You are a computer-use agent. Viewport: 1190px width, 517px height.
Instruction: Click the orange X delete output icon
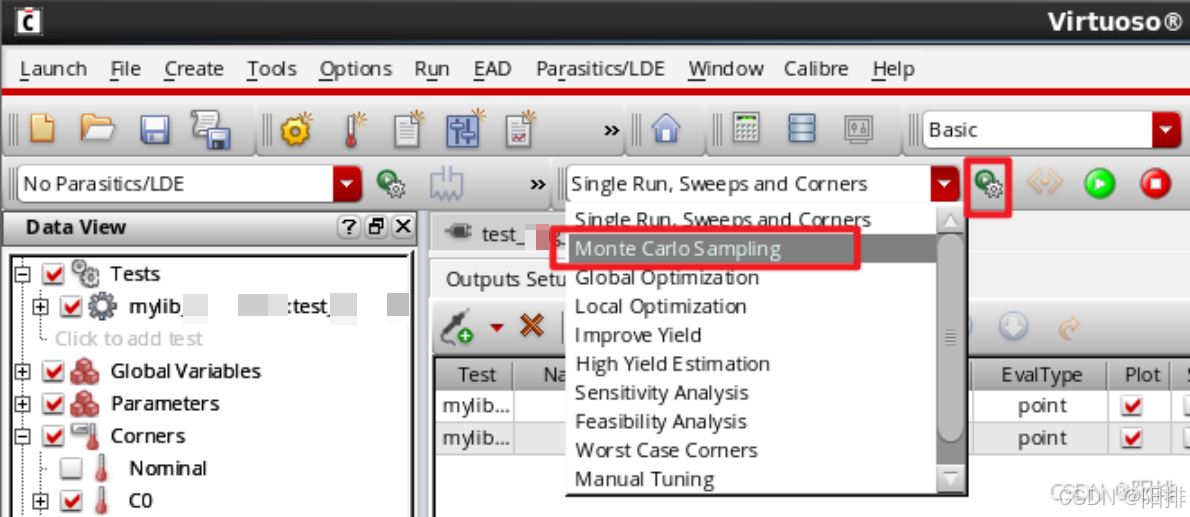point(532,326)
